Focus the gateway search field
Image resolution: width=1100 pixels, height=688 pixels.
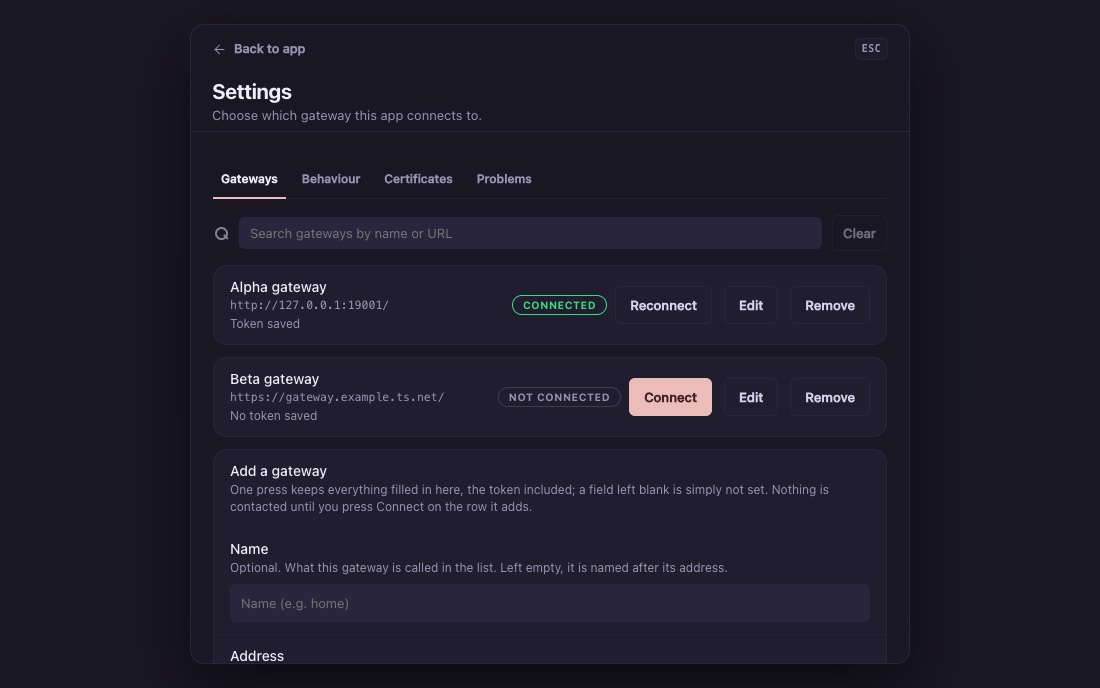coord(530,233)
